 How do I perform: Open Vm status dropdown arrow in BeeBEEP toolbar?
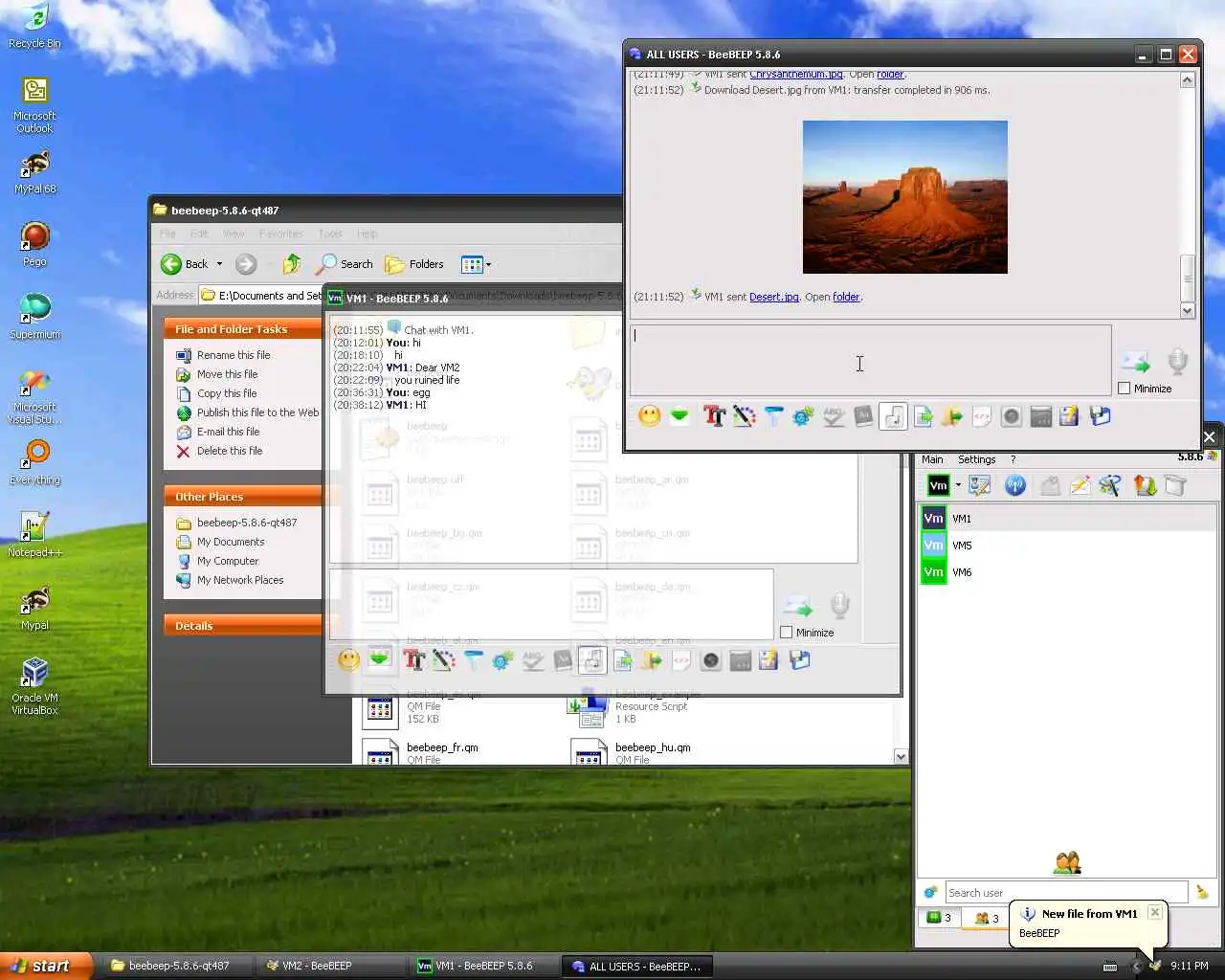pyautogui.click(x=958, y=485)
